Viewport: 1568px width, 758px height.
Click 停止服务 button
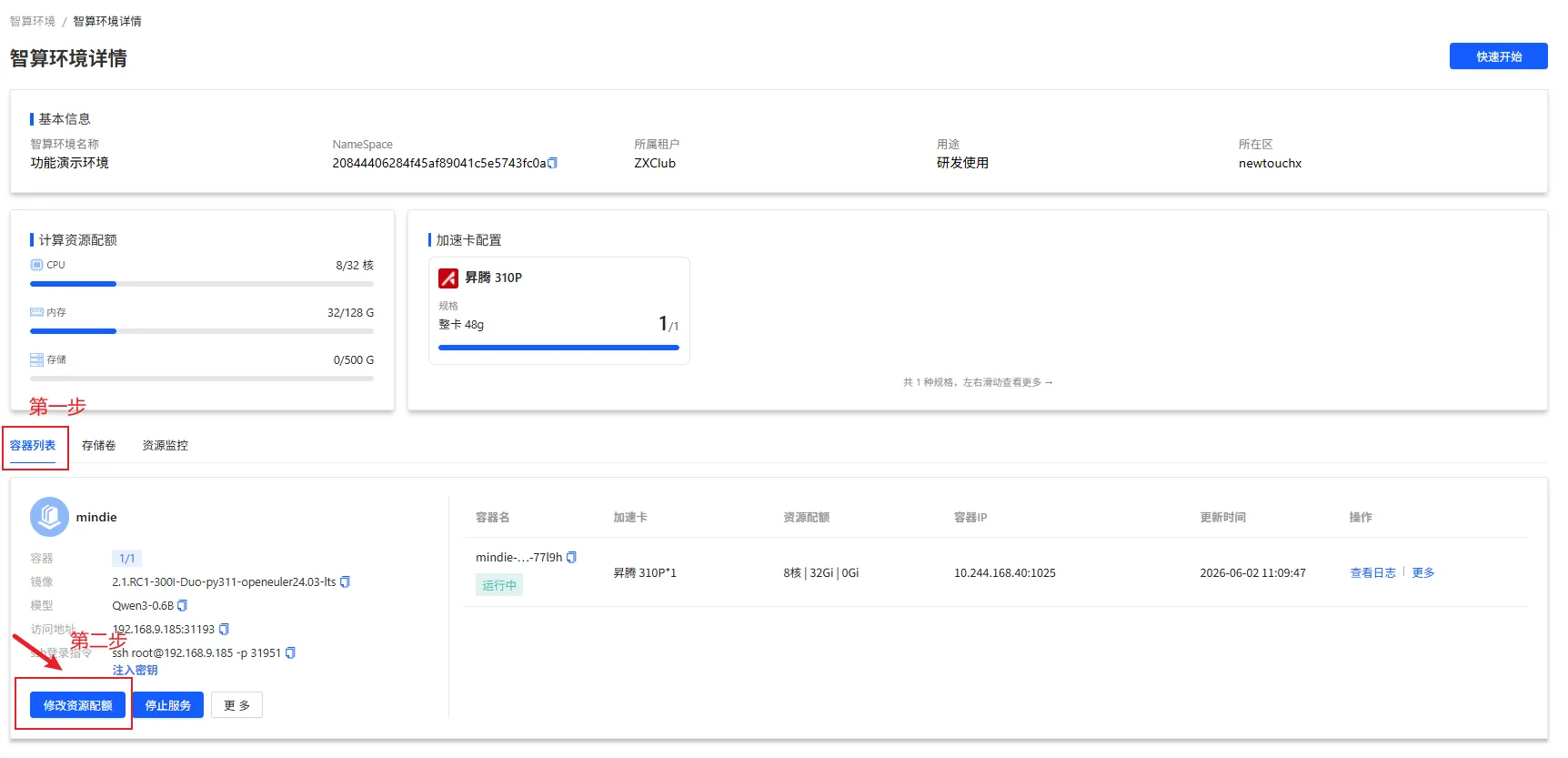click(x=167, y=705)
